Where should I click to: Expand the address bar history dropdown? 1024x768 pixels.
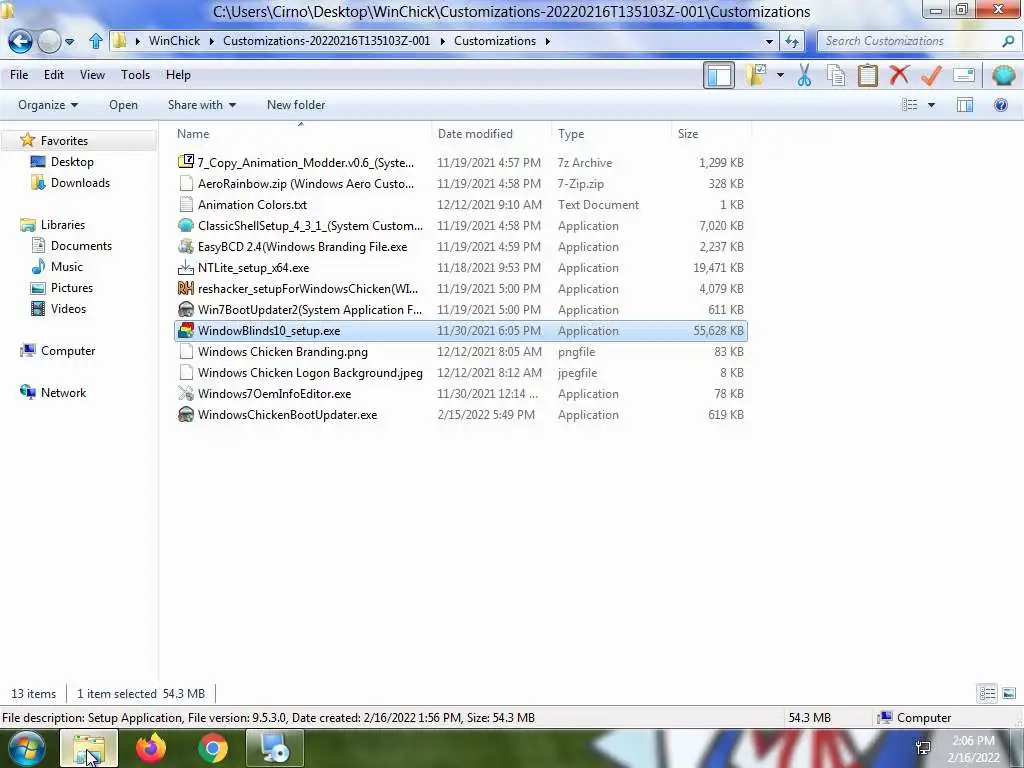pos(769,41)
